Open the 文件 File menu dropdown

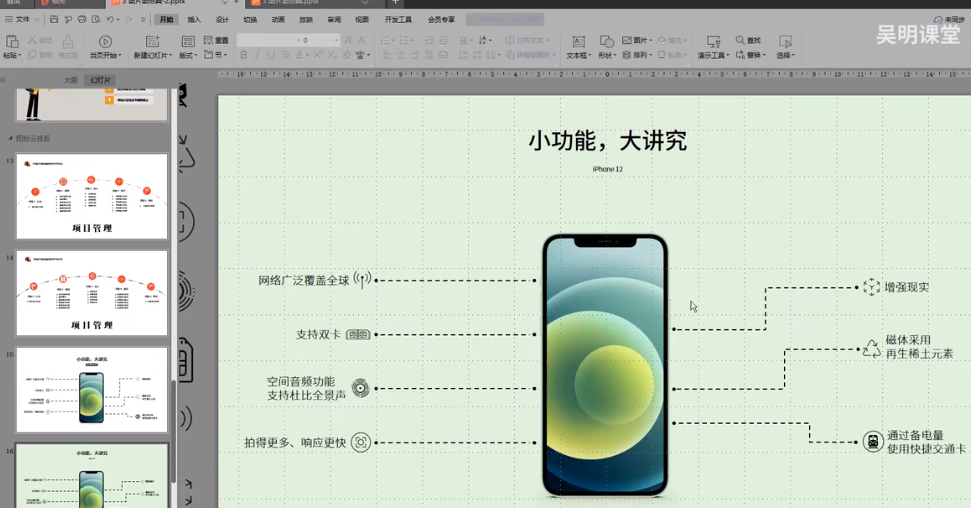point(22,19)
